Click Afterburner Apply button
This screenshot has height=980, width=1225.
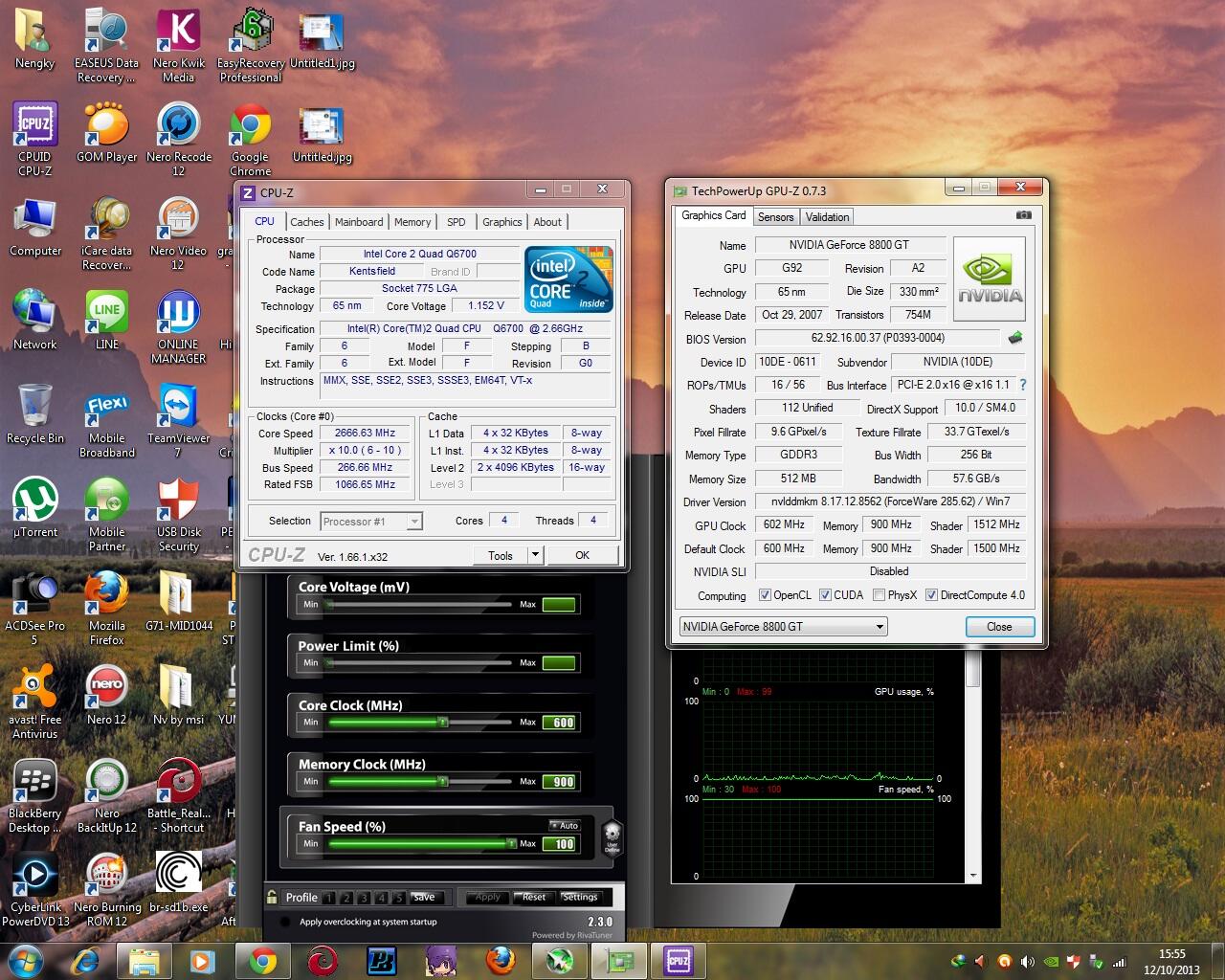[487, 898]
